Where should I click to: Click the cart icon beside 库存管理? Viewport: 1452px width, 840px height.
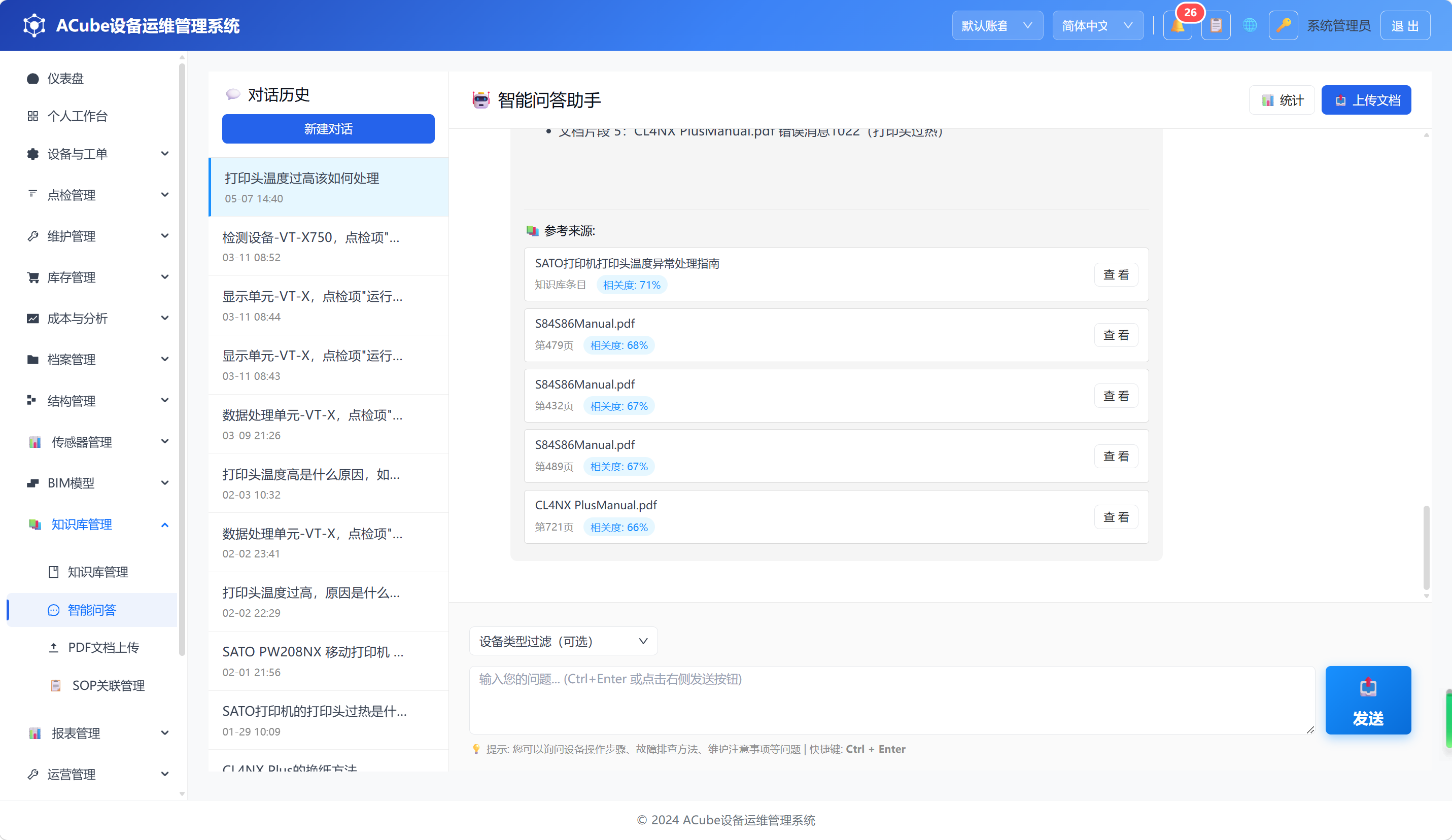point(33,277)
